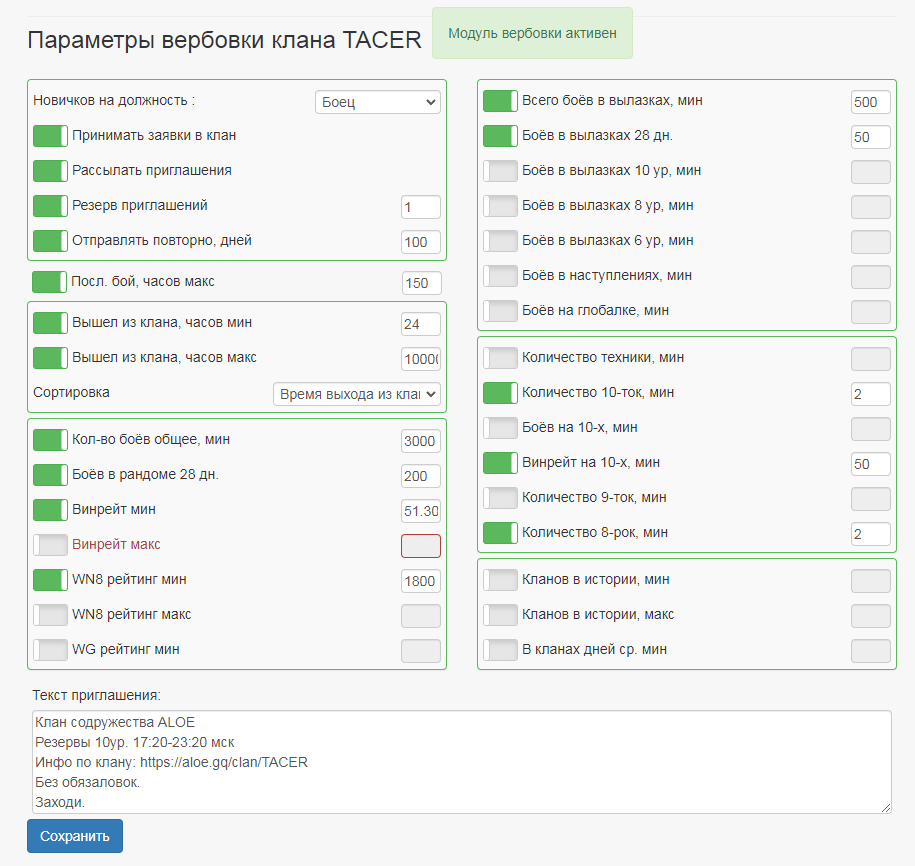Click inside the 'Текст приглашения' text area
Image resolution: width=915 pixels, height=866 pixels.
click(x=458, y=761)
